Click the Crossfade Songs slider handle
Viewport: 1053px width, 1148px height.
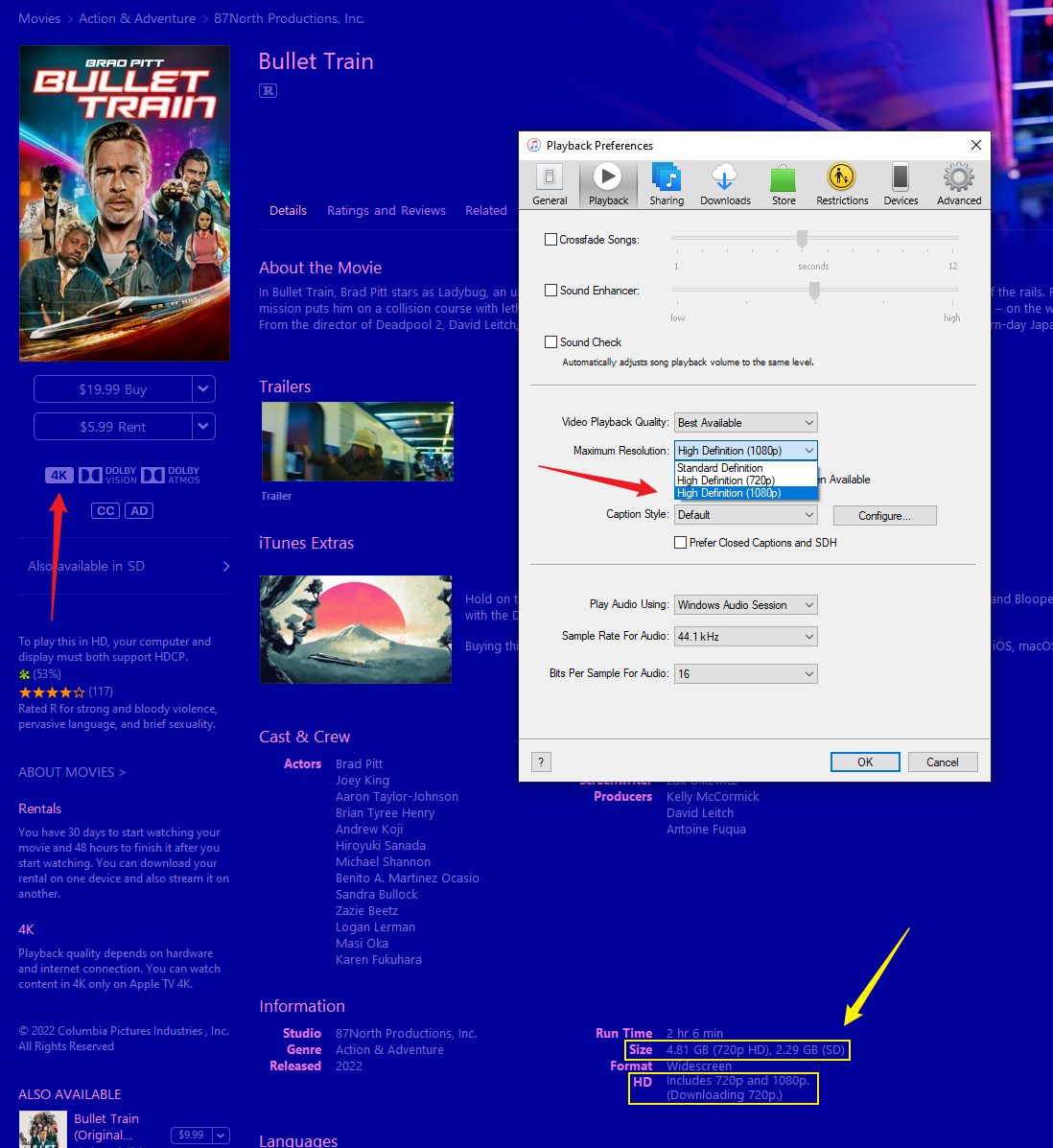(x=802, y=239)
